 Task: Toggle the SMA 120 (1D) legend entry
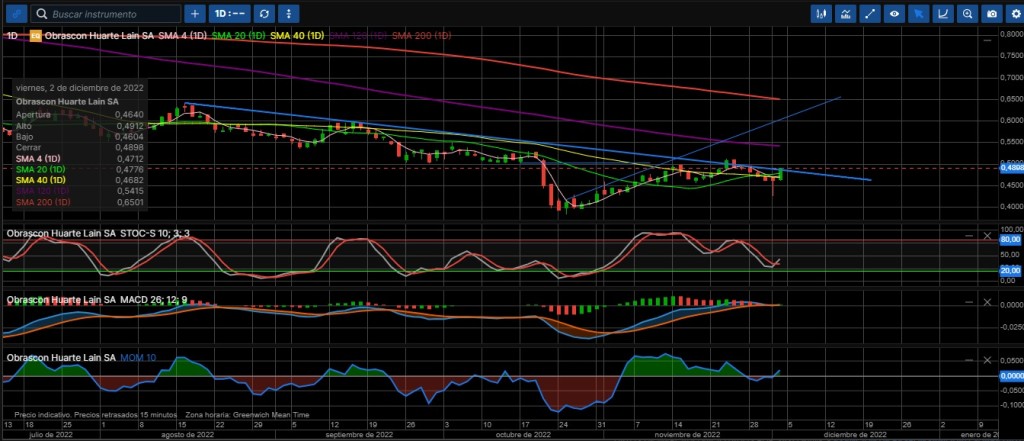359,36
